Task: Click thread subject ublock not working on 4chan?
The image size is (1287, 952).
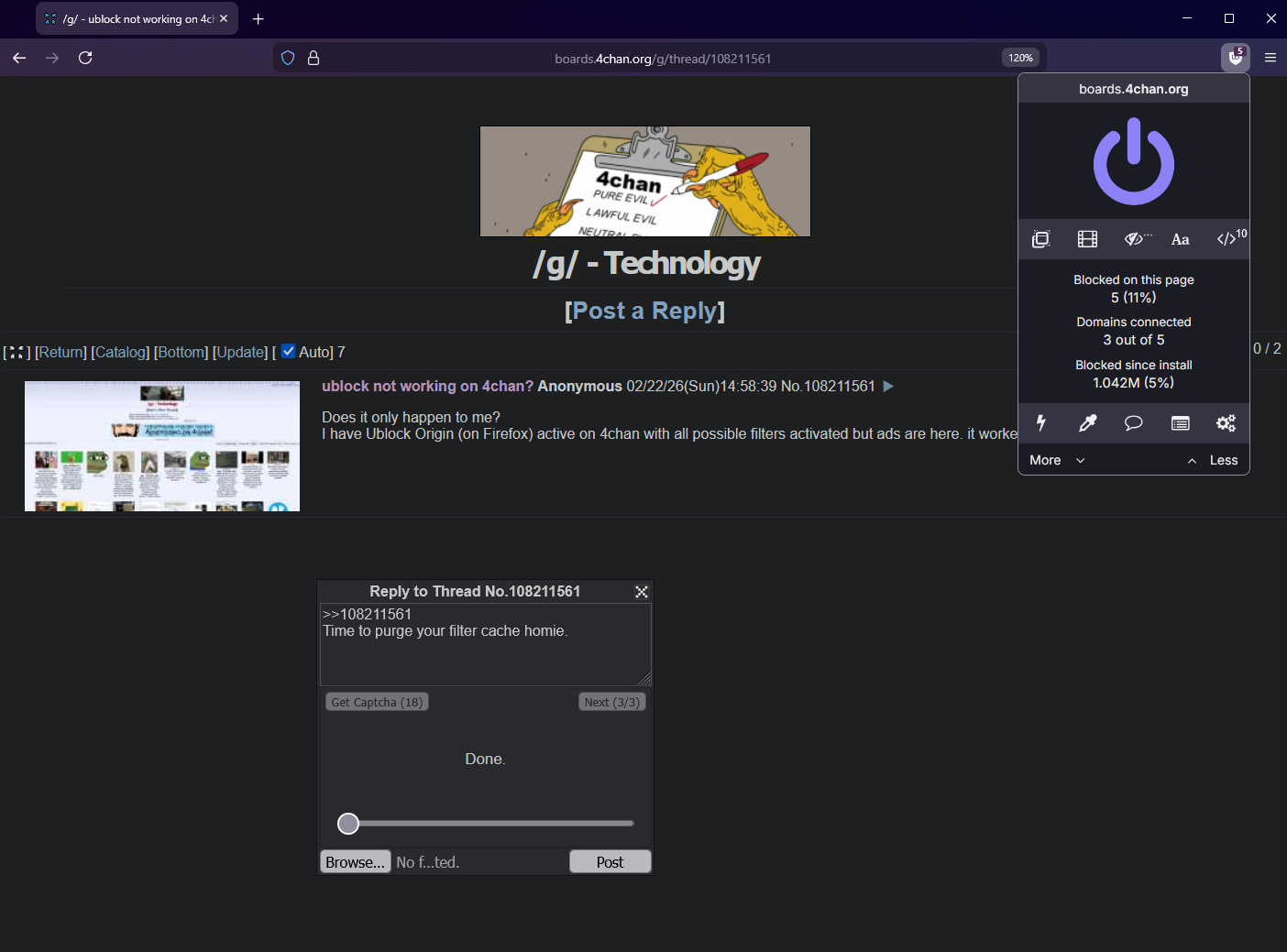Action: coord(427,387)
